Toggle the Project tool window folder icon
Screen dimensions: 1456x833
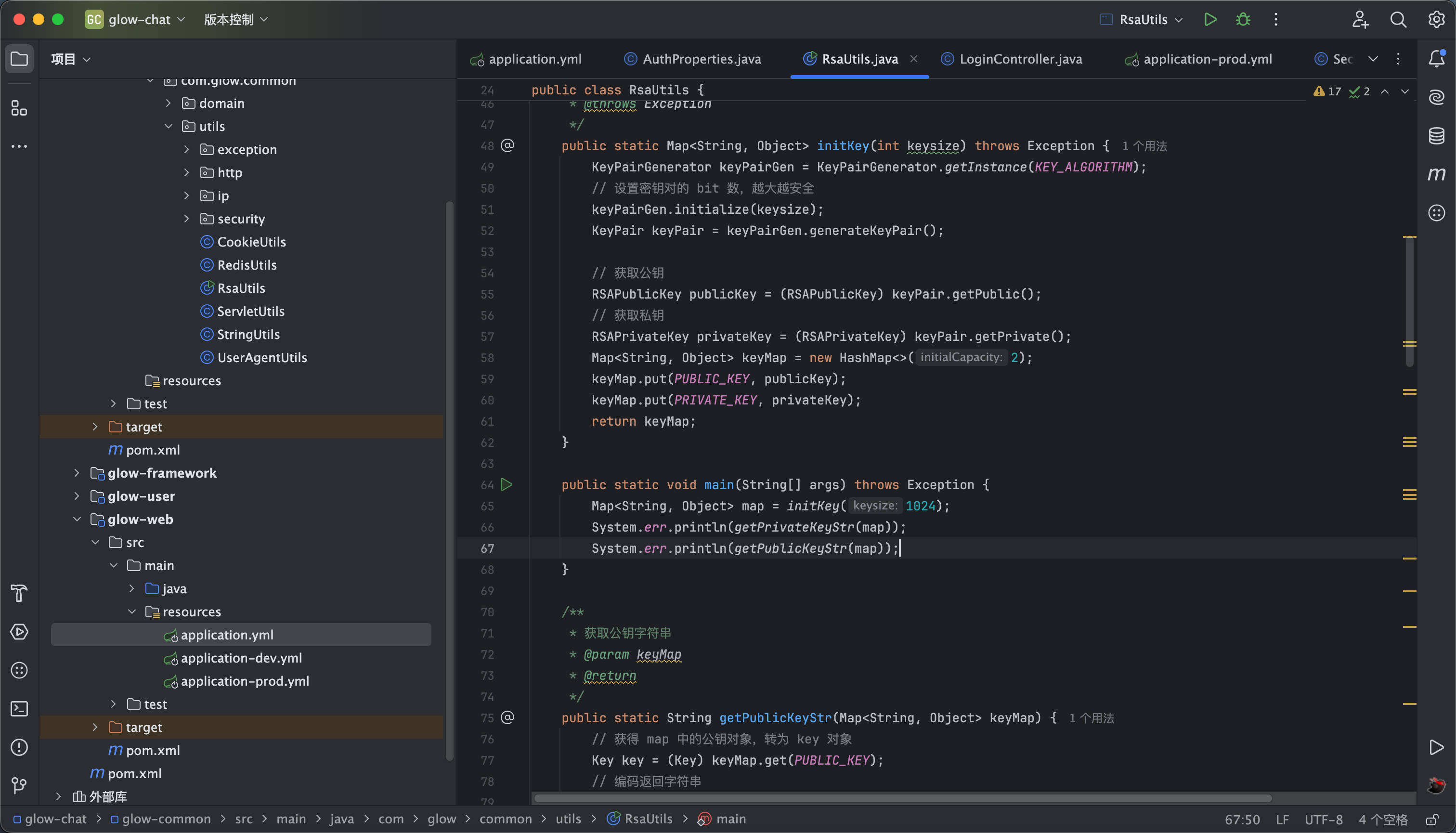point(19,58)
